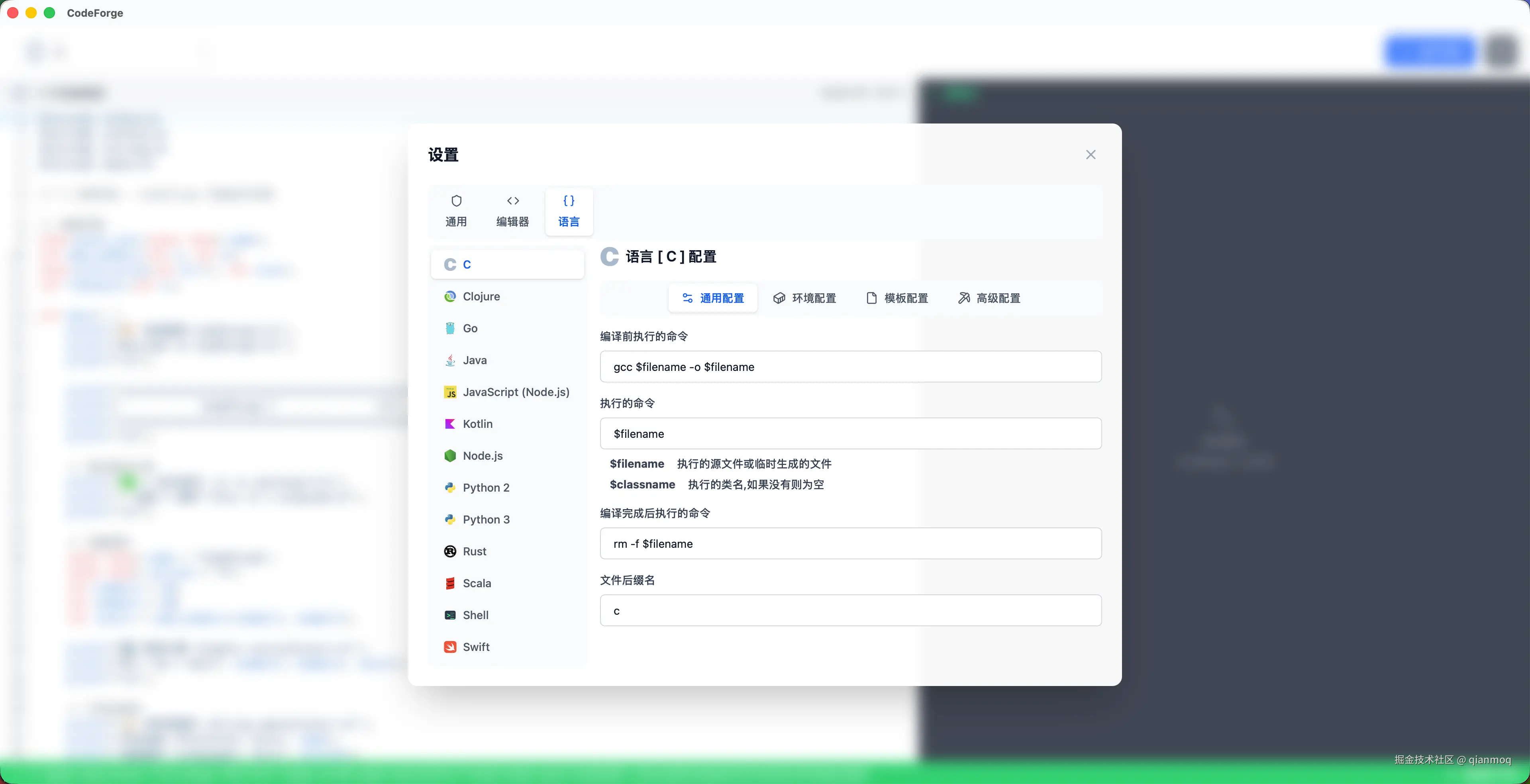
Task: Click the Kotlin language icon
Action: [449, 424]
